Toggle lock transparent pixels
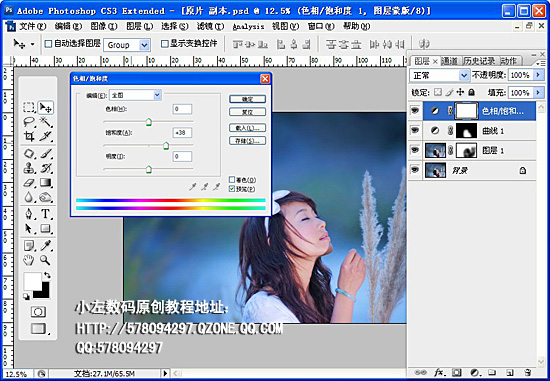550x381 pixels. point(437,92)
